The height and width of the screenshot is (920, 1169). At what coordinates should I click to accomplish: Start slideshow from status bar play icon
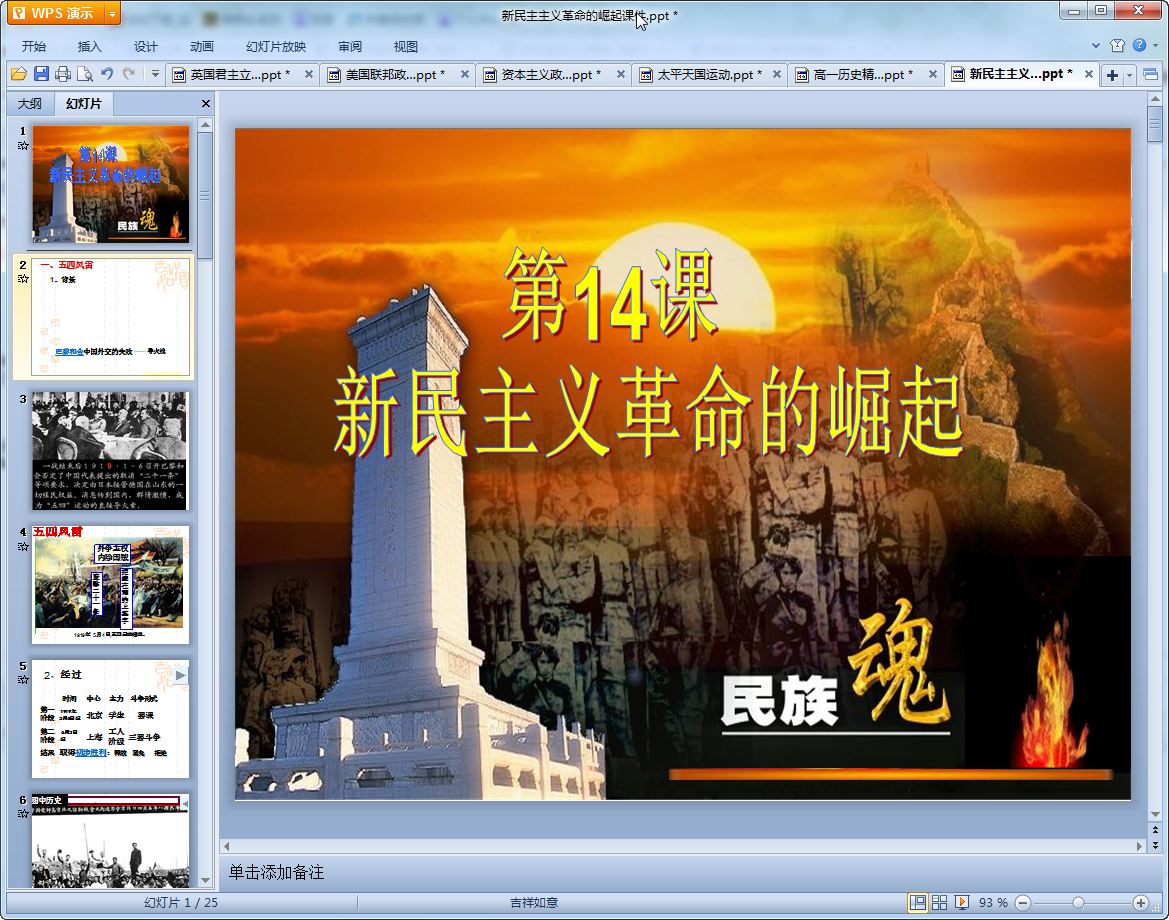962,903
